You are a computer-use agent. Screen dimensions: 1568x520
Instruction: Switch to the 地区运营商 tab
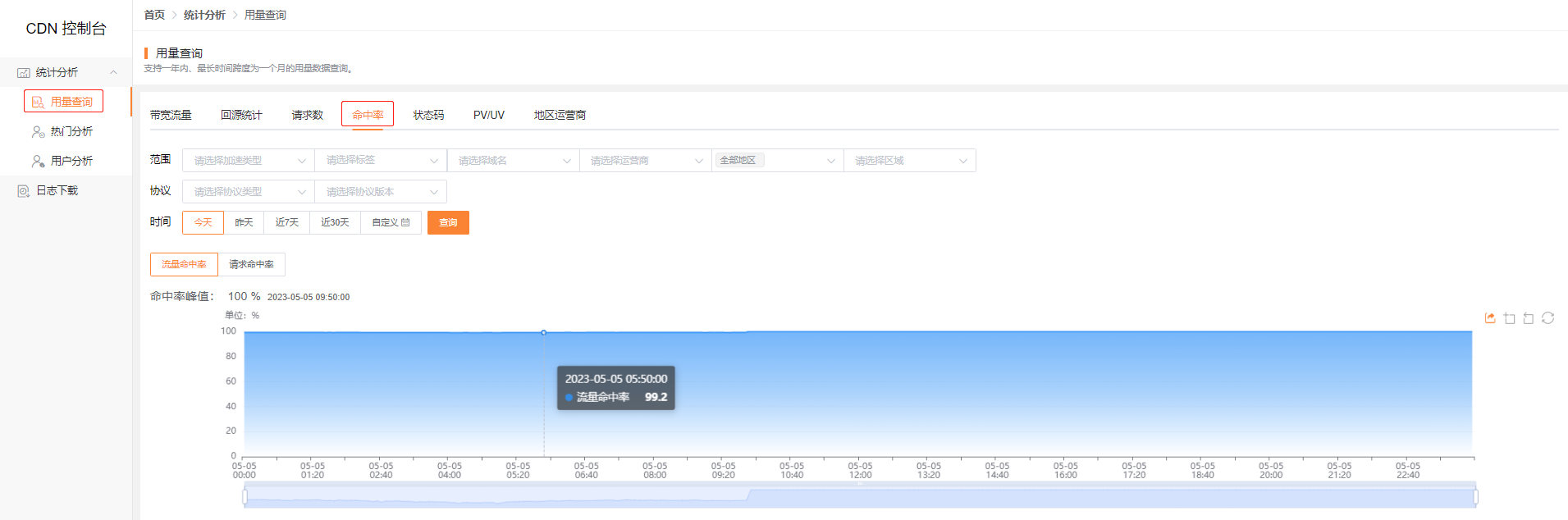pos(560,115)
